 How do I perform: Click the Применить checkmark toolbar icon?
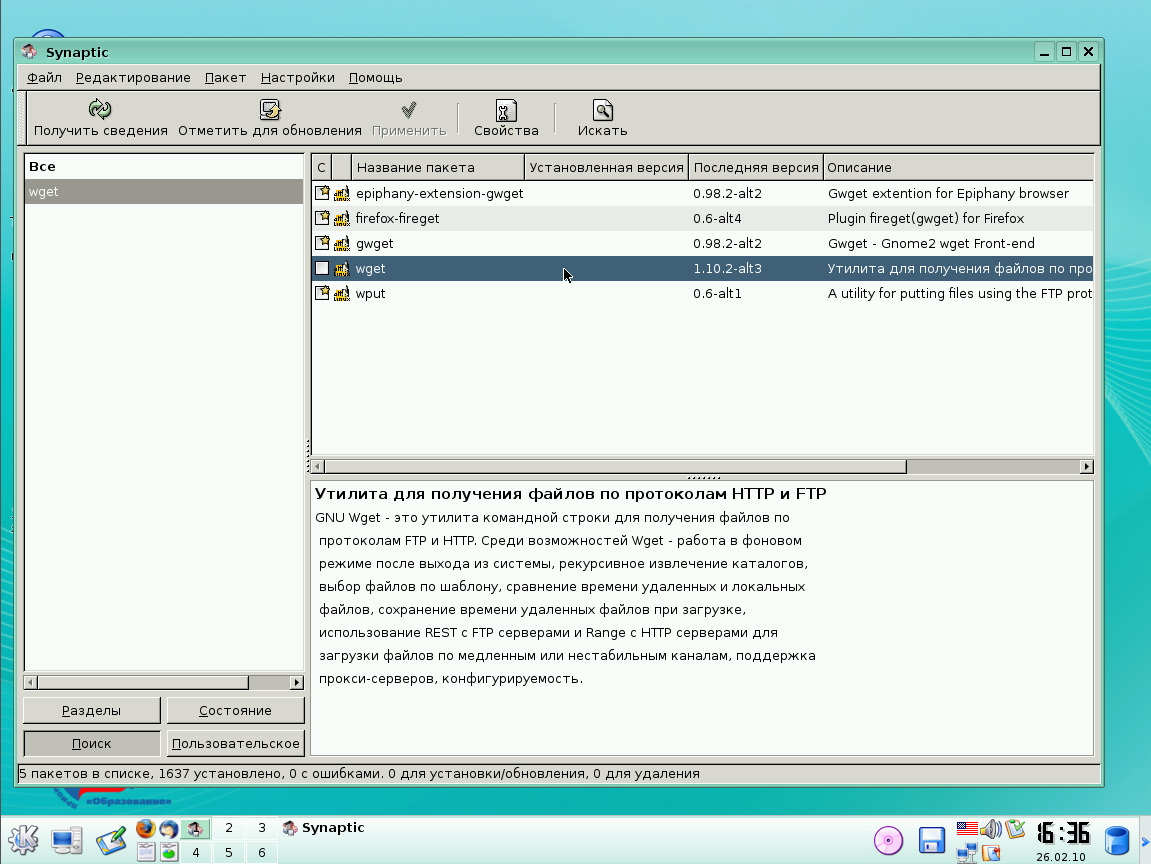(409, 110)
